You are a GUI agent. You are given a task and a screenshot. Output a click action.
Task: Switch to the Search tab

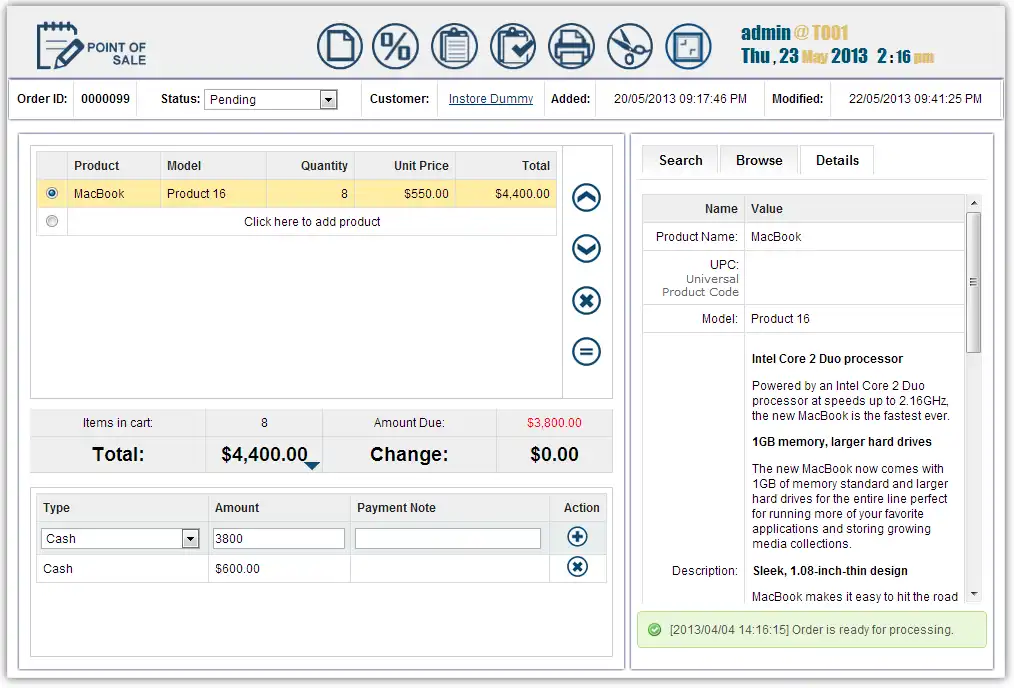[x=680, y=160]
